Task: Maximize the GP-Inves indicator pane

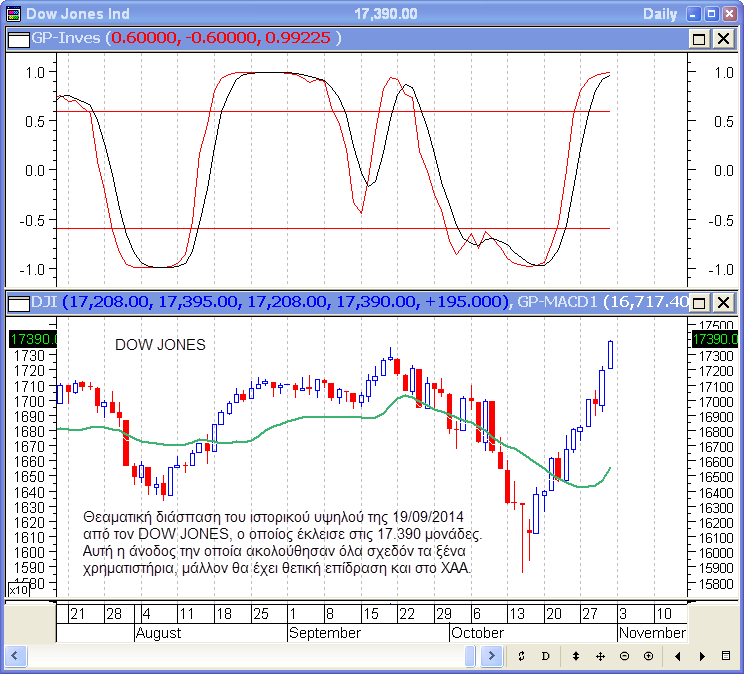Action: tap(700, 38)
